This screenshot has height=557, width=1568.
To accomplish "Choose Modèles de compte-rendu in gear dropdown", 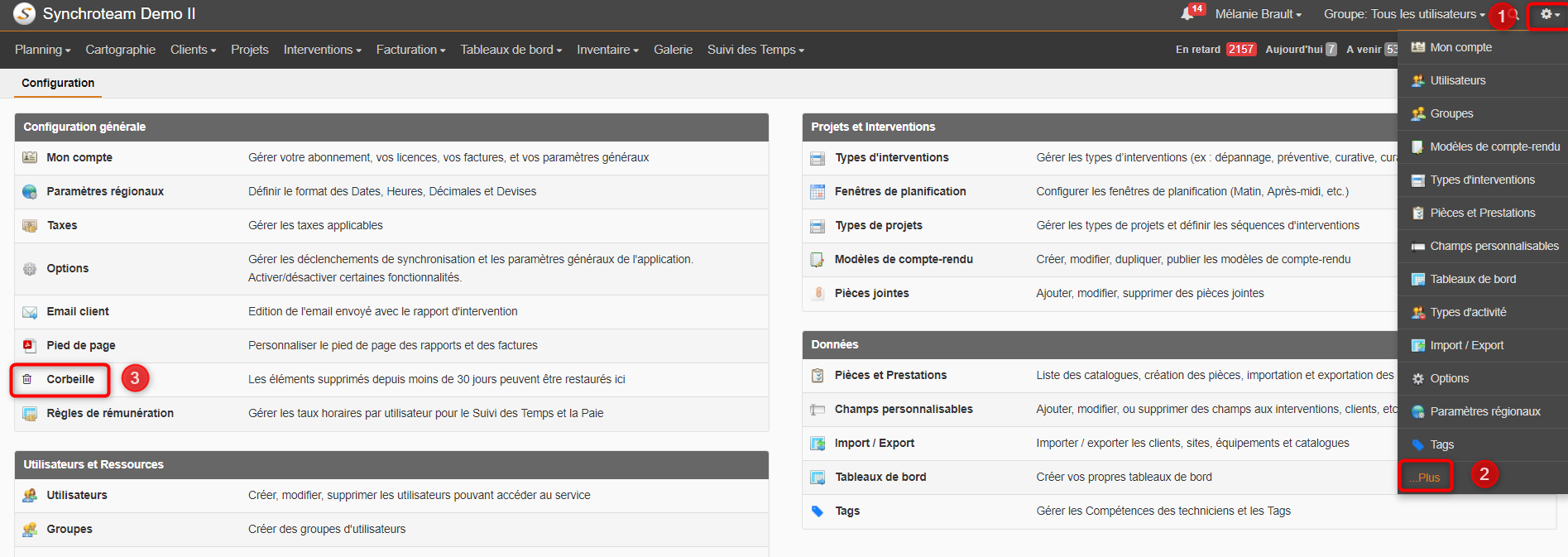I will click(1483, 146).
